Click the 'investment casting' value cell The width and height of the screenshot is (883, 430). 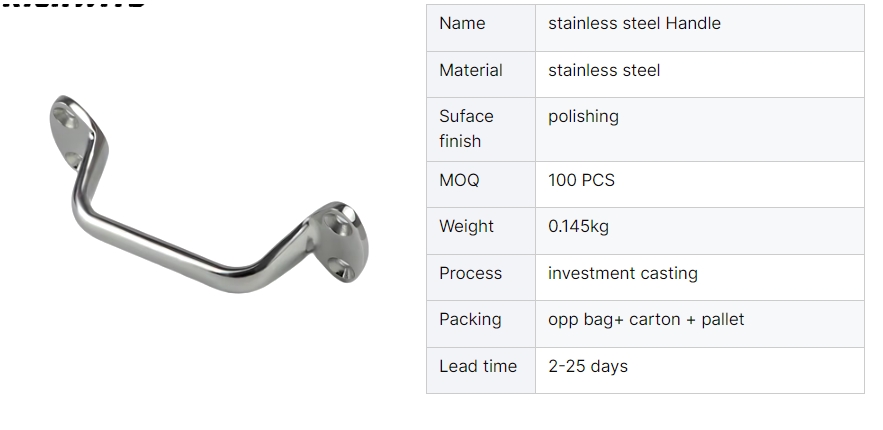tap(699, 277)
